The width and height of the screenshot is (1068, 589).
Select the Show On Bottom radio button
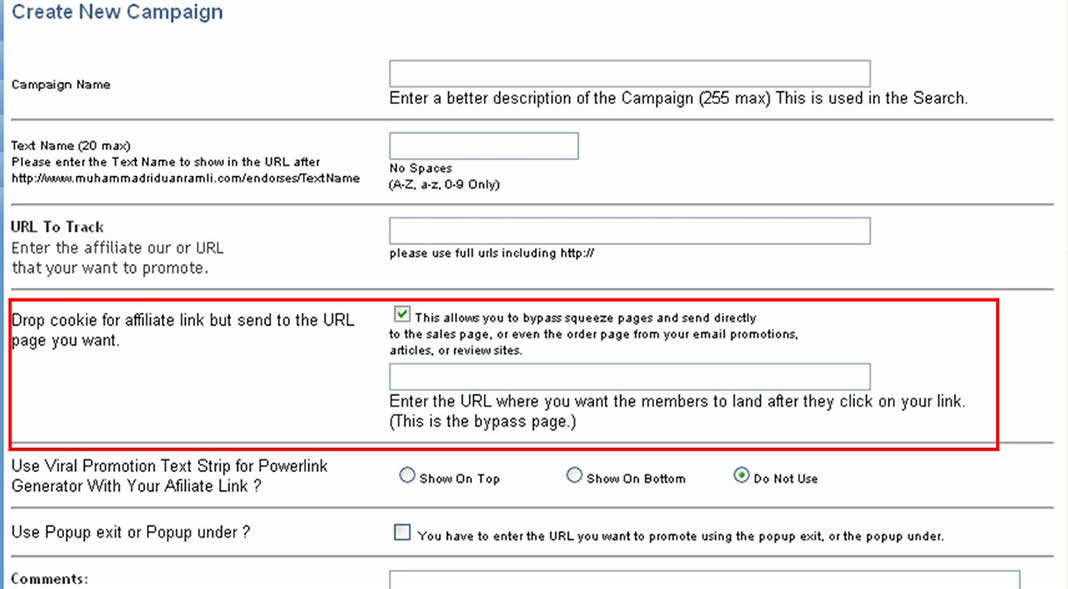(574, 475)
